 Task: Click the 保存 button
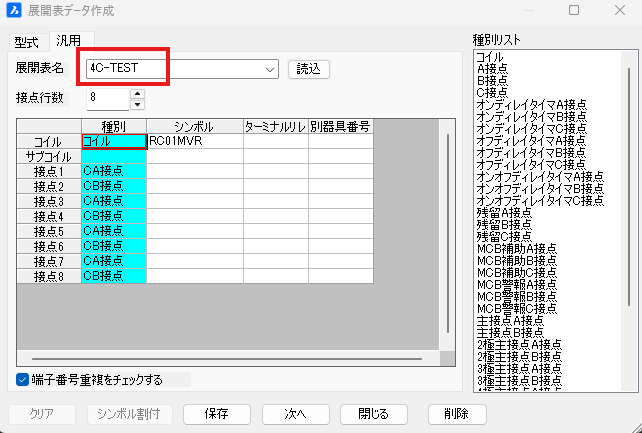217,414
